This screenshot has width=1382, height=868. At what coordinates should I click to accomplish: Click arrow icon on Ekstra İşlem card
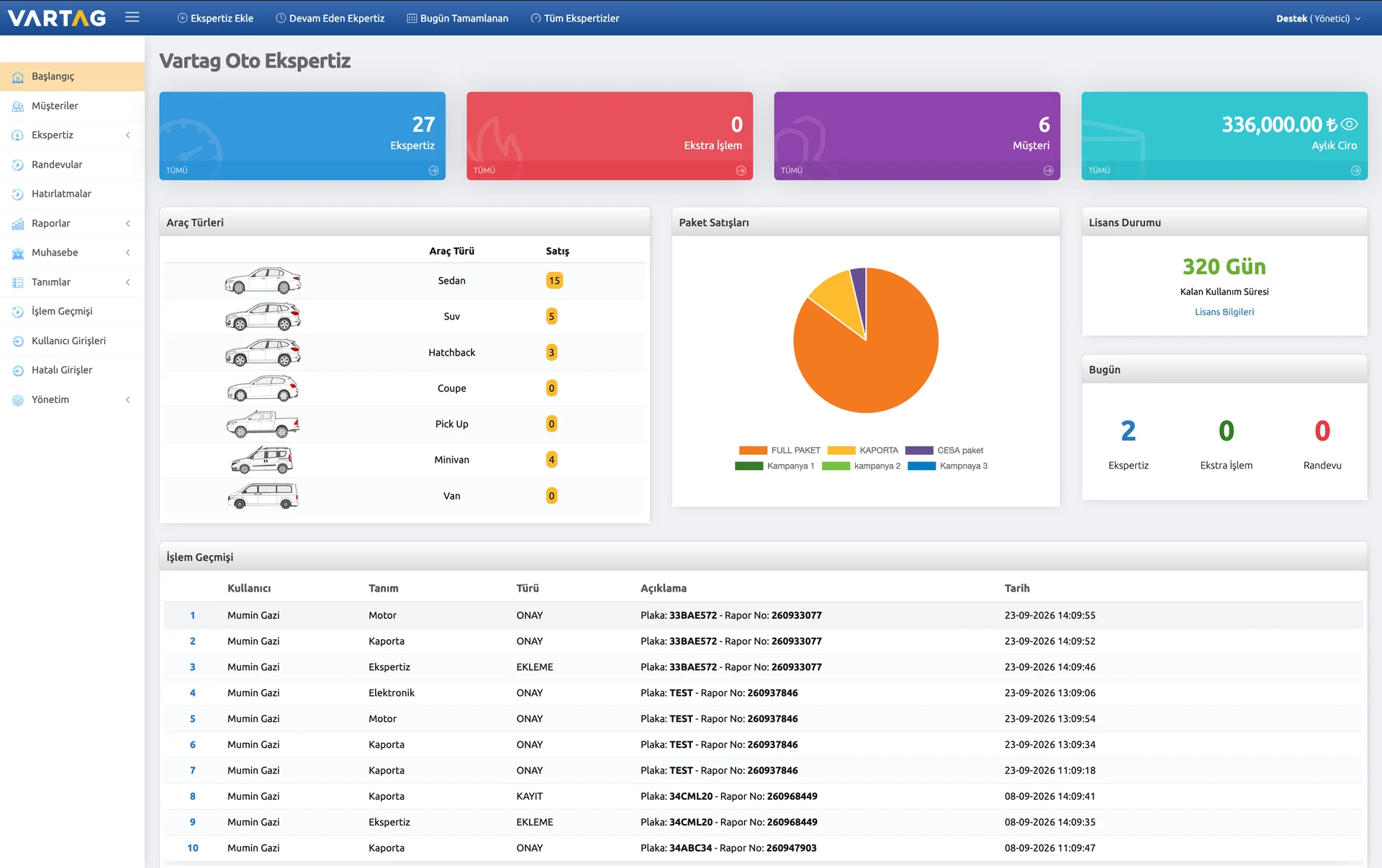pyautogui.click(x=741, y=171)
